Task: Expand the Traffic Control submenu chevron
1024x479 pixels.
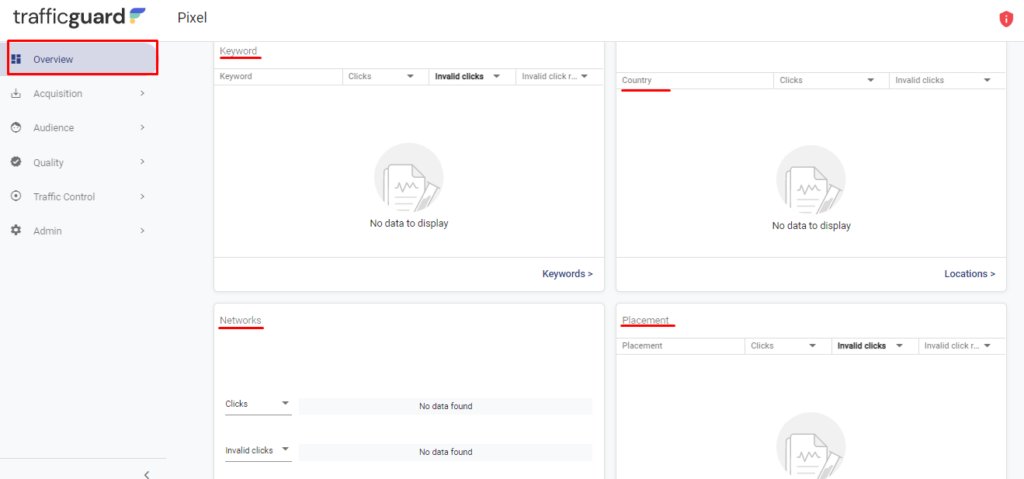Action: (x=142, y=196)
